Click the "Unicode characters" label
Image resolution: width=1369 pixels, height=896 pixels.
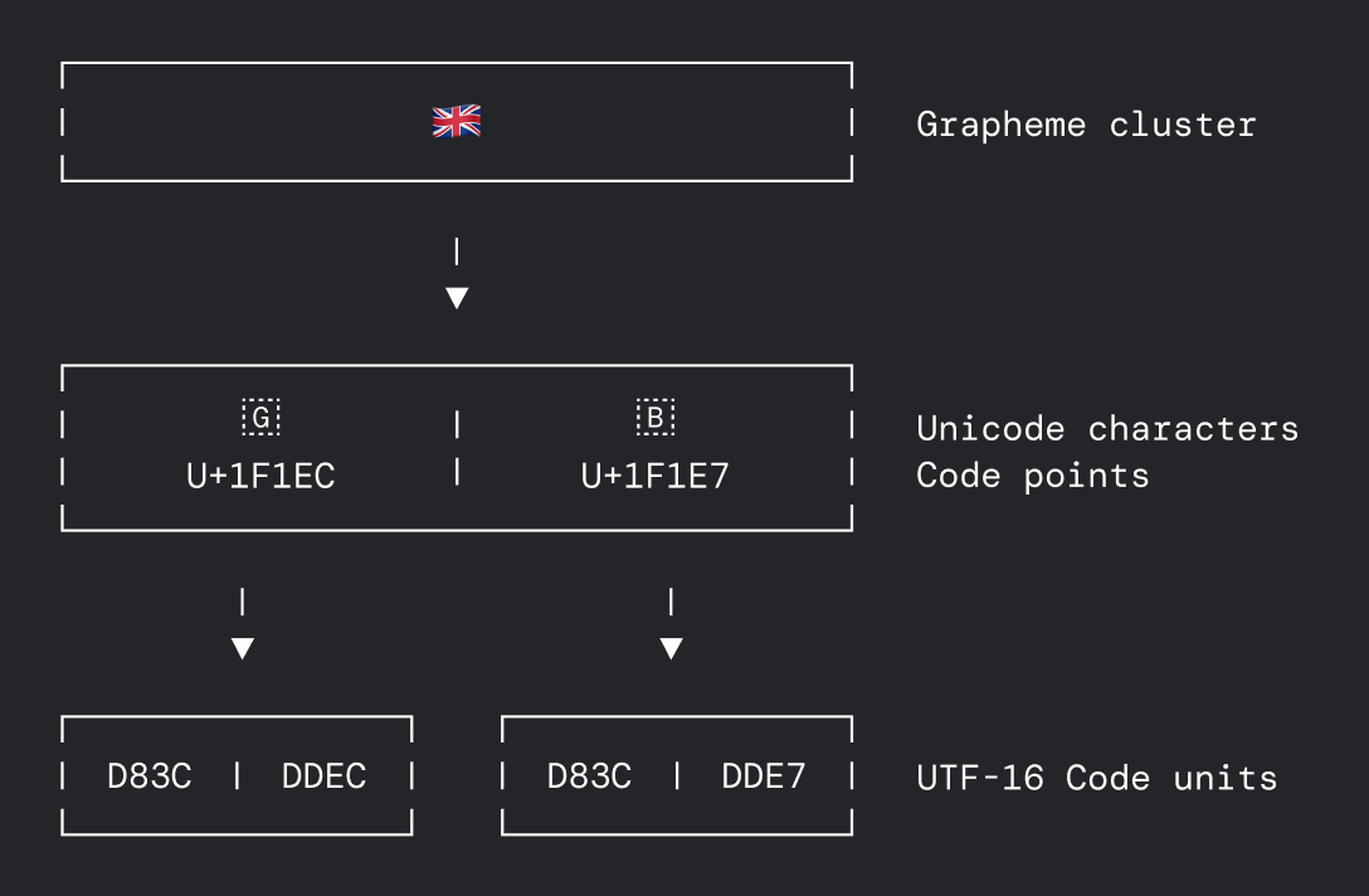1107,429
